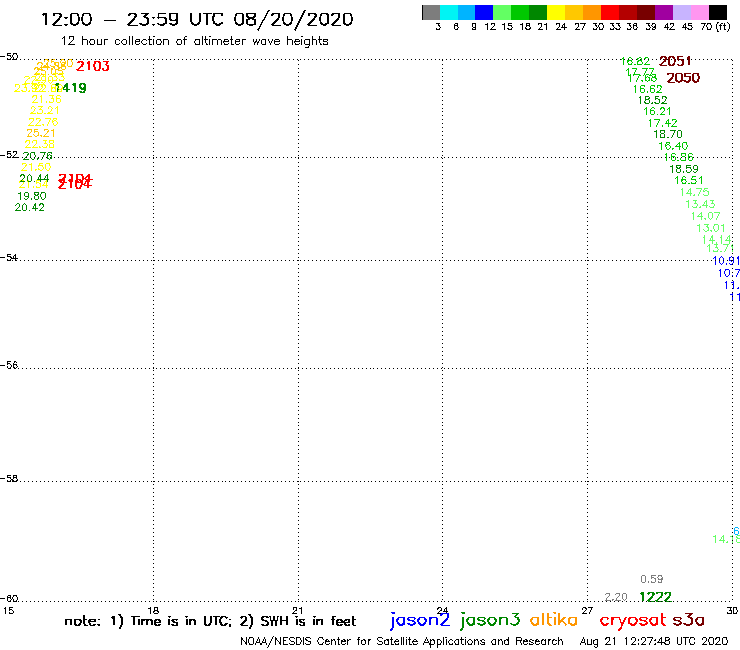Click the dark blue legend swatch
Screen dimensions: 740x650
point(484,12)
